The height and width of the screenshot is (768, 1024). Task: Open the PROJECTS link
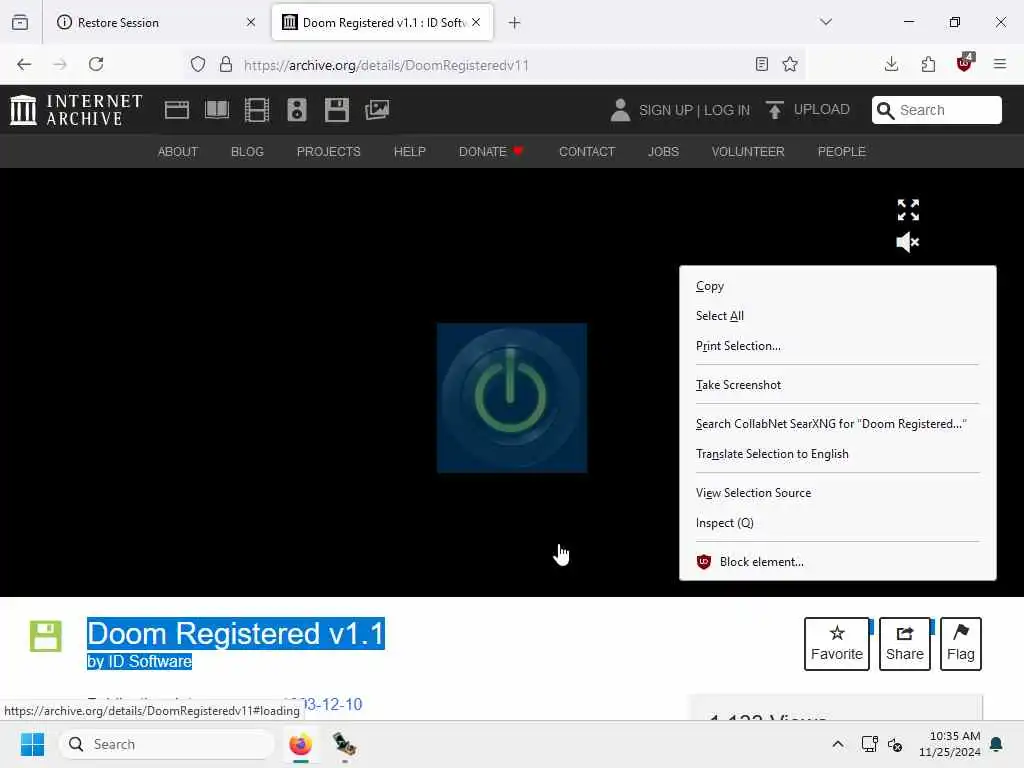pyautogui.click(x=328, y=152)
